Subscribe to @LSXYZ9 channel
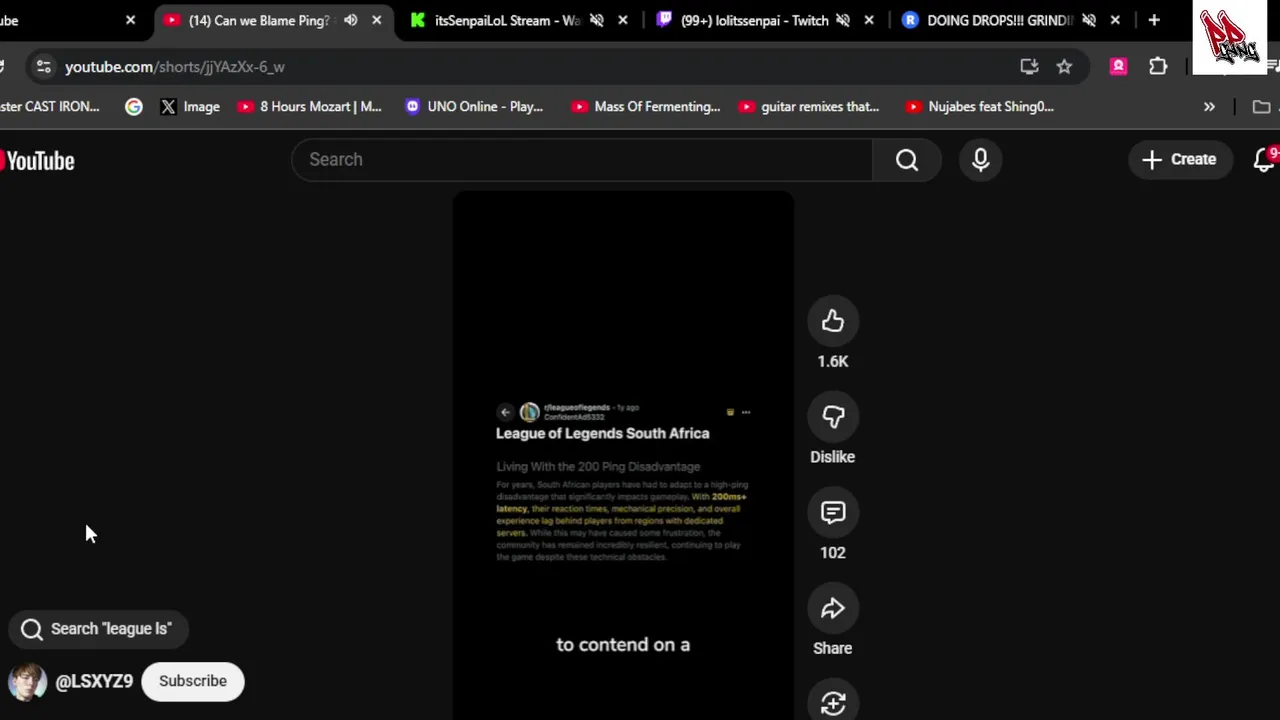The image size is (1280, 720). click(x=193, y=681)
